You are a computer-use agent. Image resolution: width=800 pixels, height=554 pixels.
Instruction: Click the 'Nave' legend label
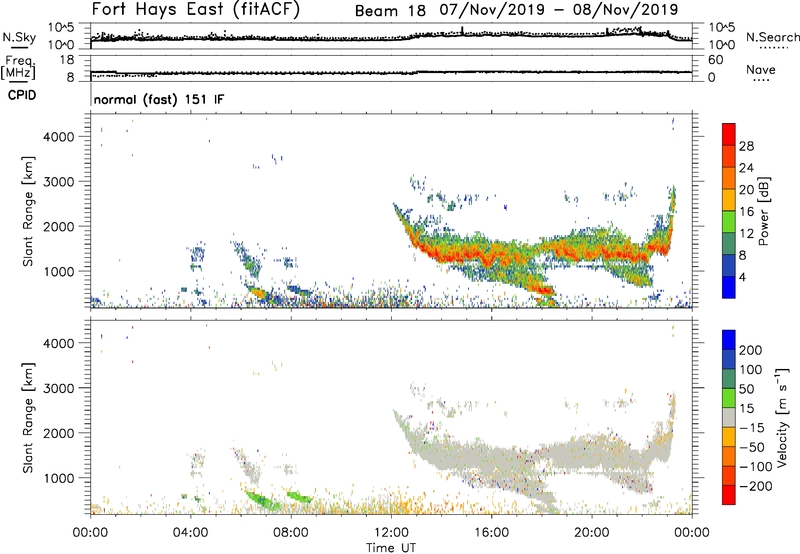click(761, 70)
